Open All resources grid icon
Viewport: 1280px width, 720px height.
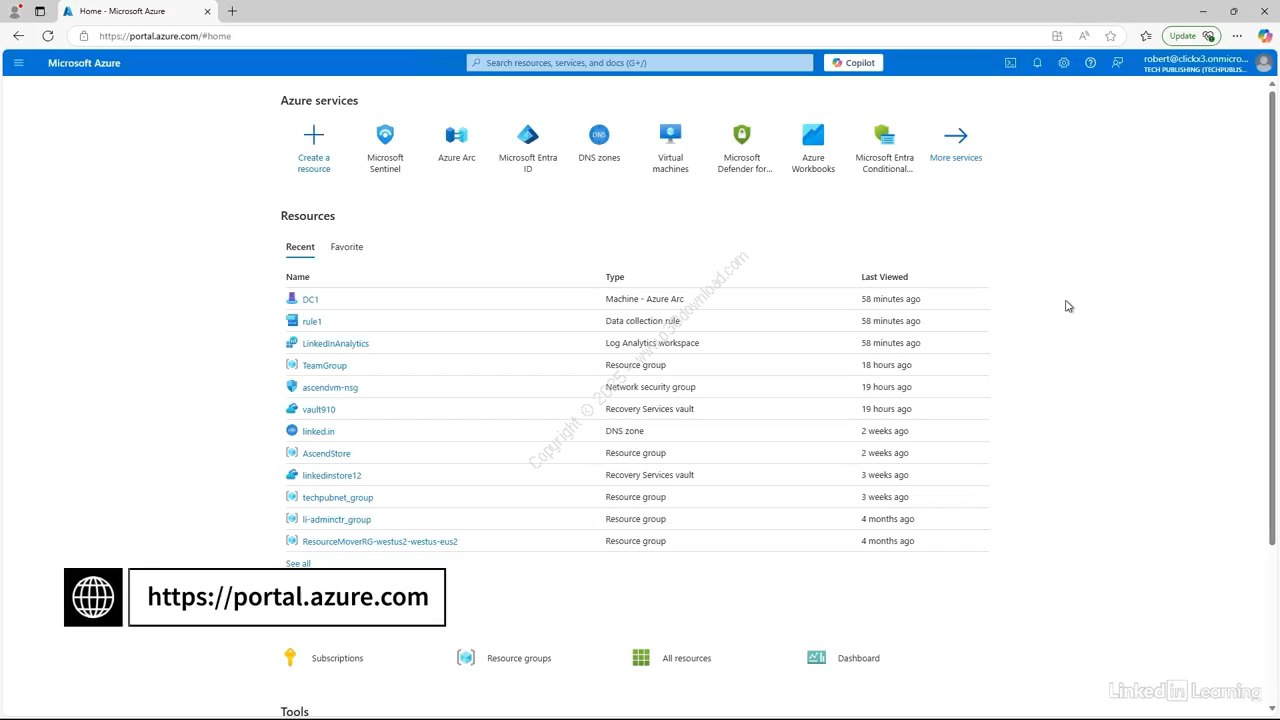(641, 657)
